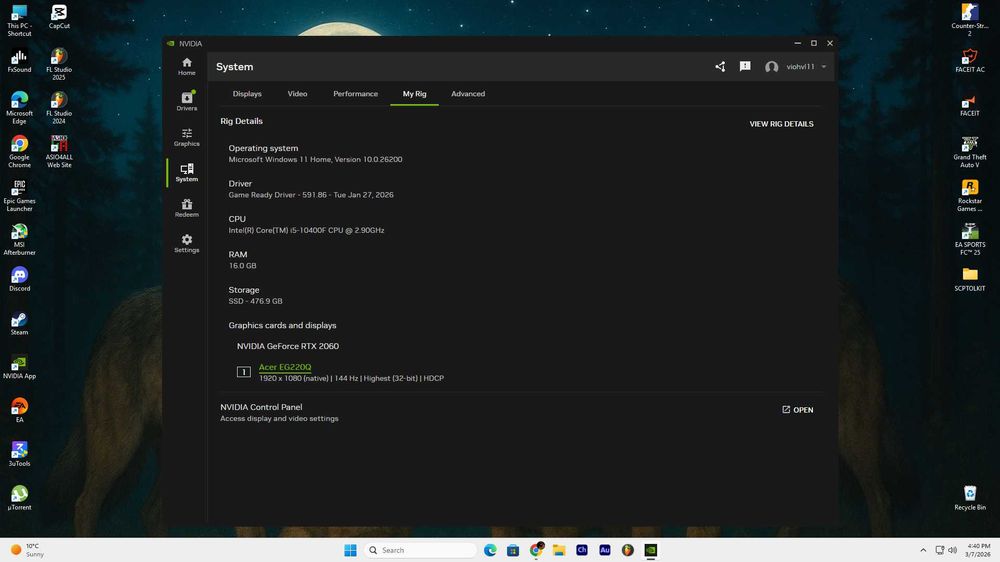
Task: Open Recycle Bin on desktop
Action: tap(969, 498)
